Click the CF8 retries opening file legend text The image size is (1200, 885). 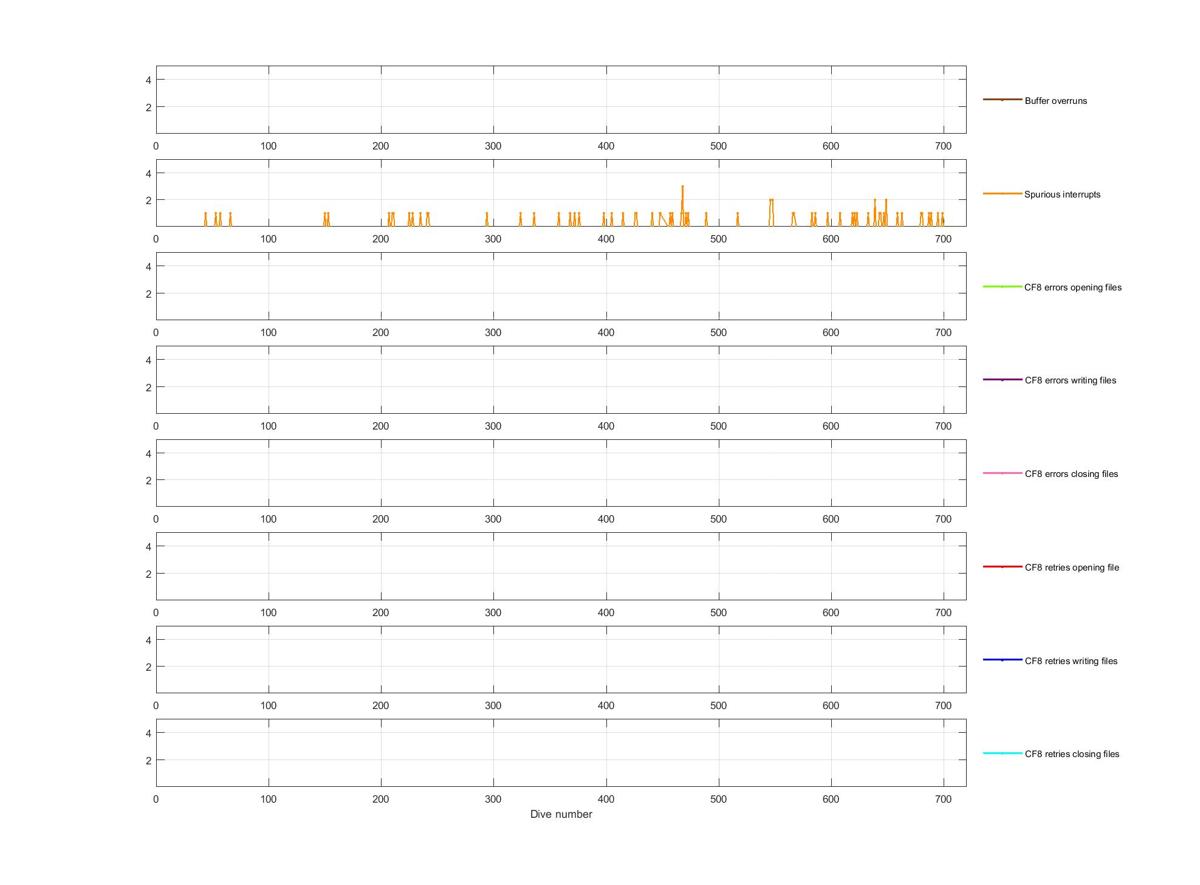[x=1071, y=567]
